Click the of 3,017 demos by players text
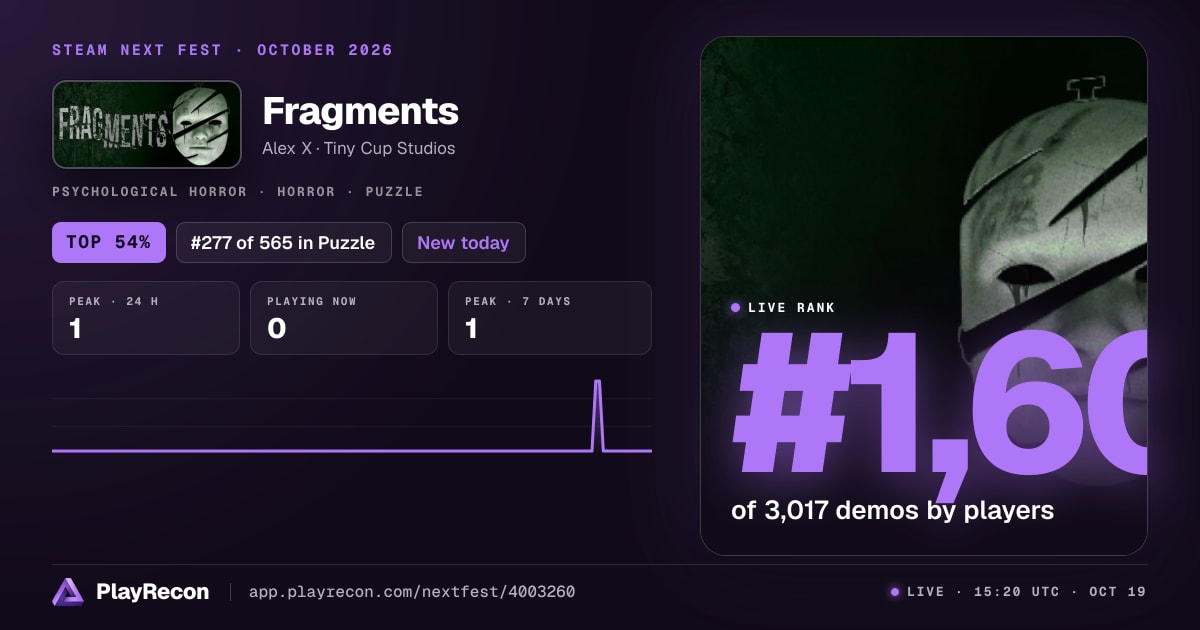The width and height of the screenshot is (1200, 630). point(893,510)
